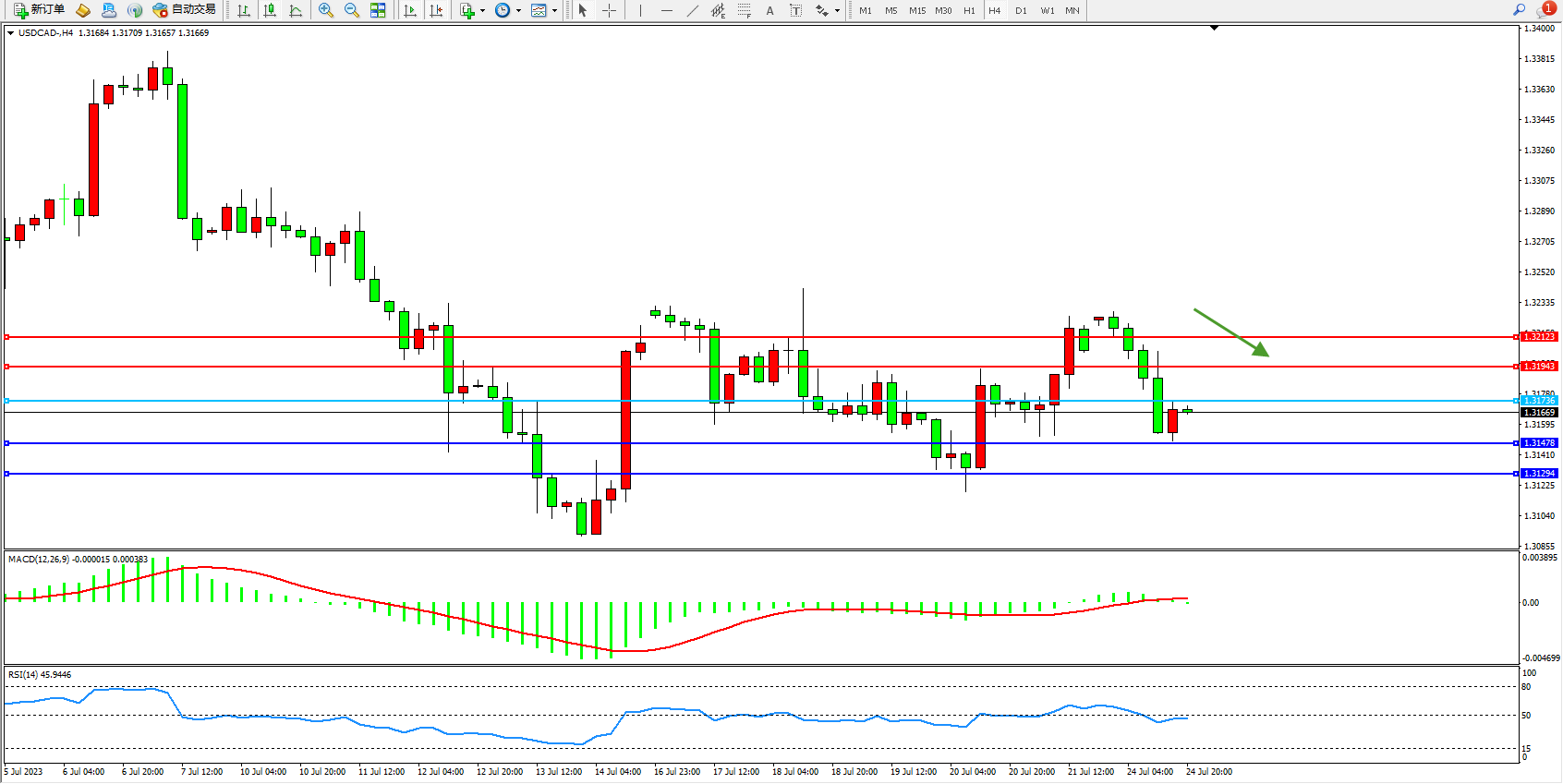Click the New Order (新订单) button
Image resolution: width=1563 pixels, height=784 pixels.
click(x=39, y=10)
